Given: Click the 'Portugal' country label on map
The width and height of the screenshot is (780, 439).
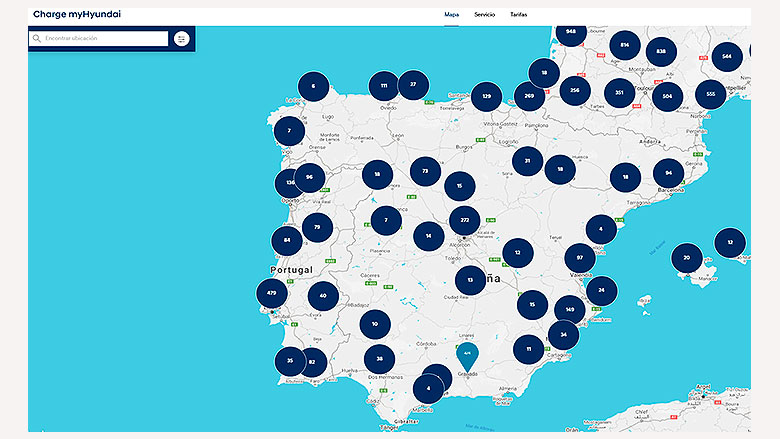Looking at the screenshot, I should click(292, 270).
